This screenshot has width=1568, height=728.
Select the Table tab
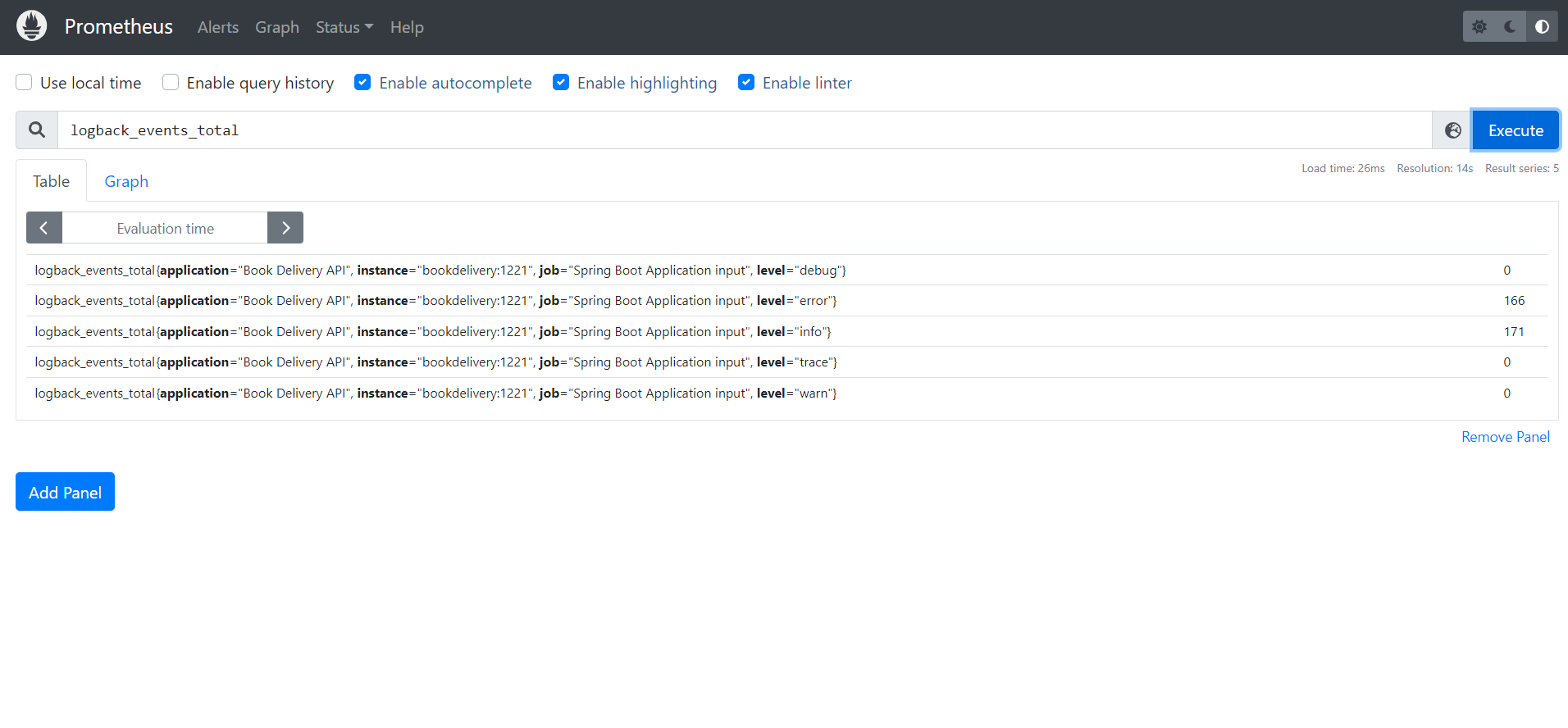click(51, 181)
